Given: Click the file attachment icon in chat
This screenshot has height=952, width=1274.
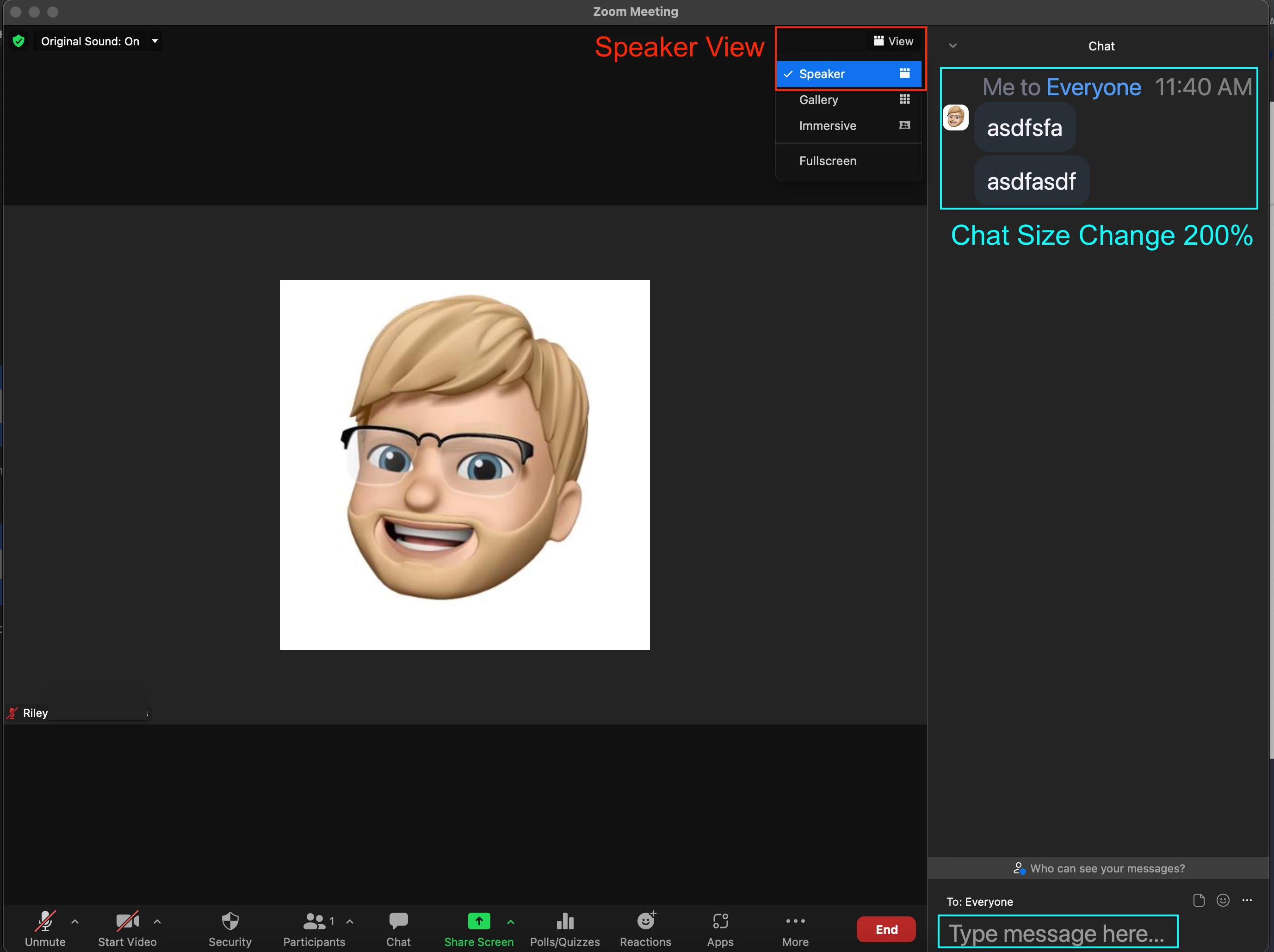Looking at the screenshot, I should (1199, 900).
